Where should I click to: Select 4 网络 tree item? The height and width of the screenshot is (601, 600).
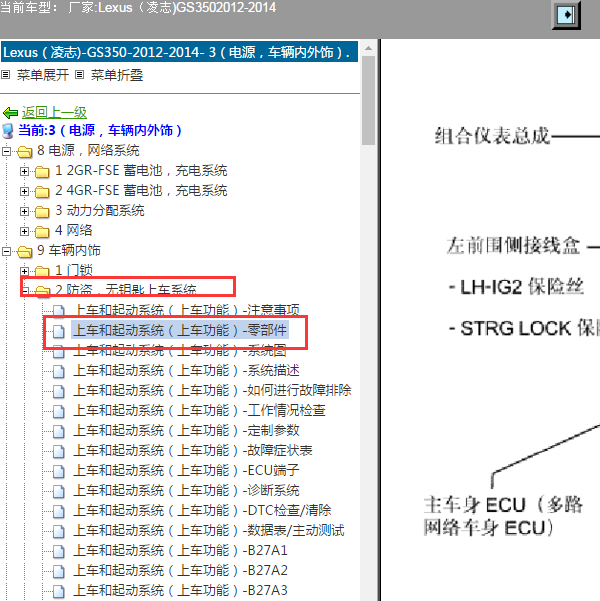coord(74,230)
